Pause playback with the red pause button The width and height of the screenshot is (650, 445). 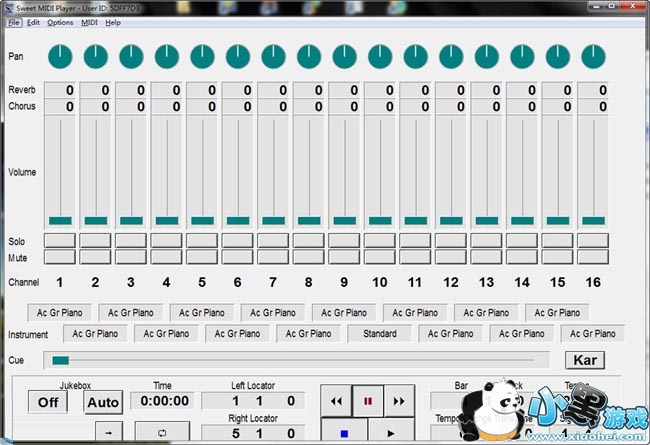[x=368, y=401]
